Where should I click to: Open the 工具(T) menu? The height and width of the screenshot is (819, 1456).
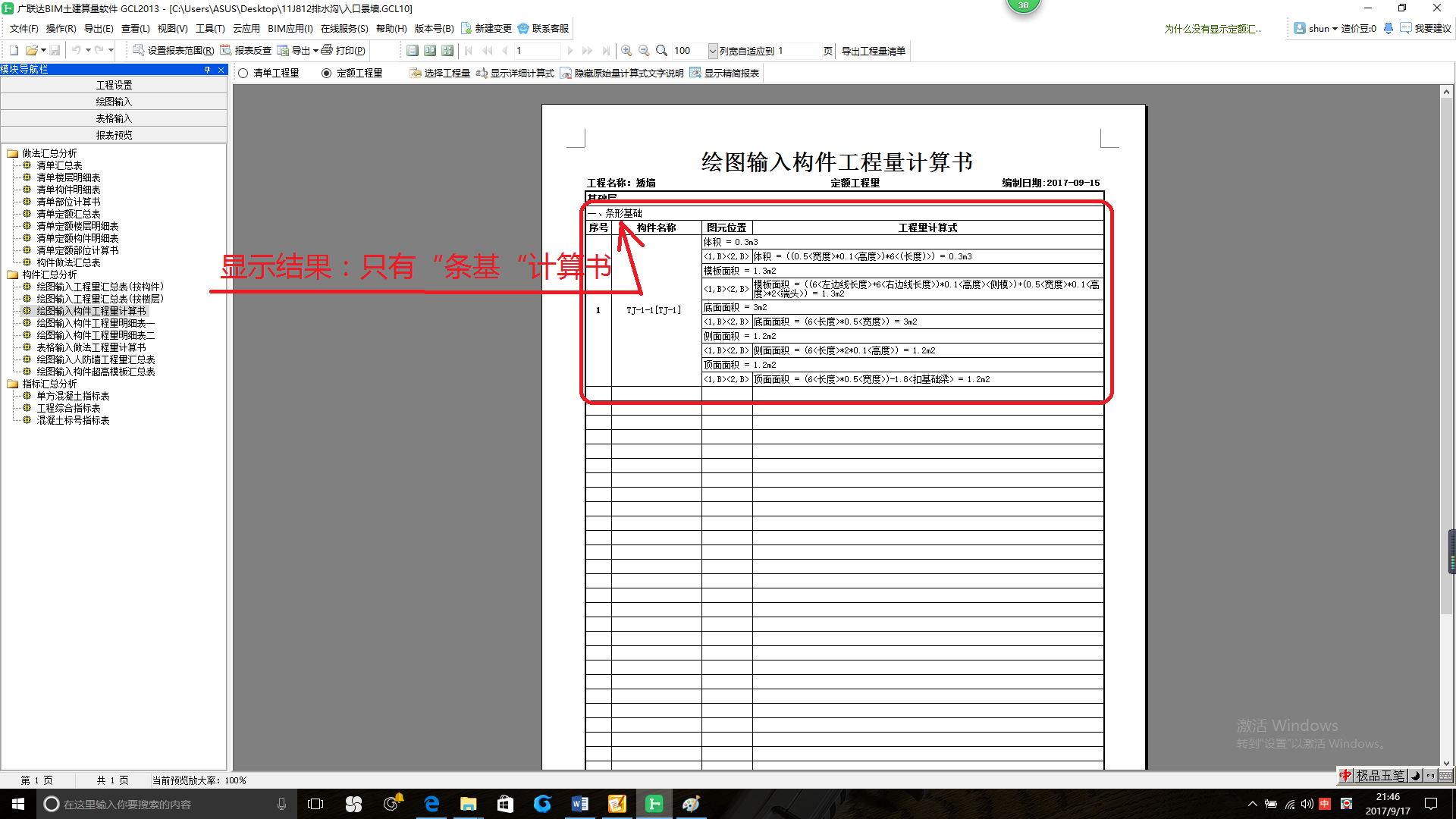(210, 28)
